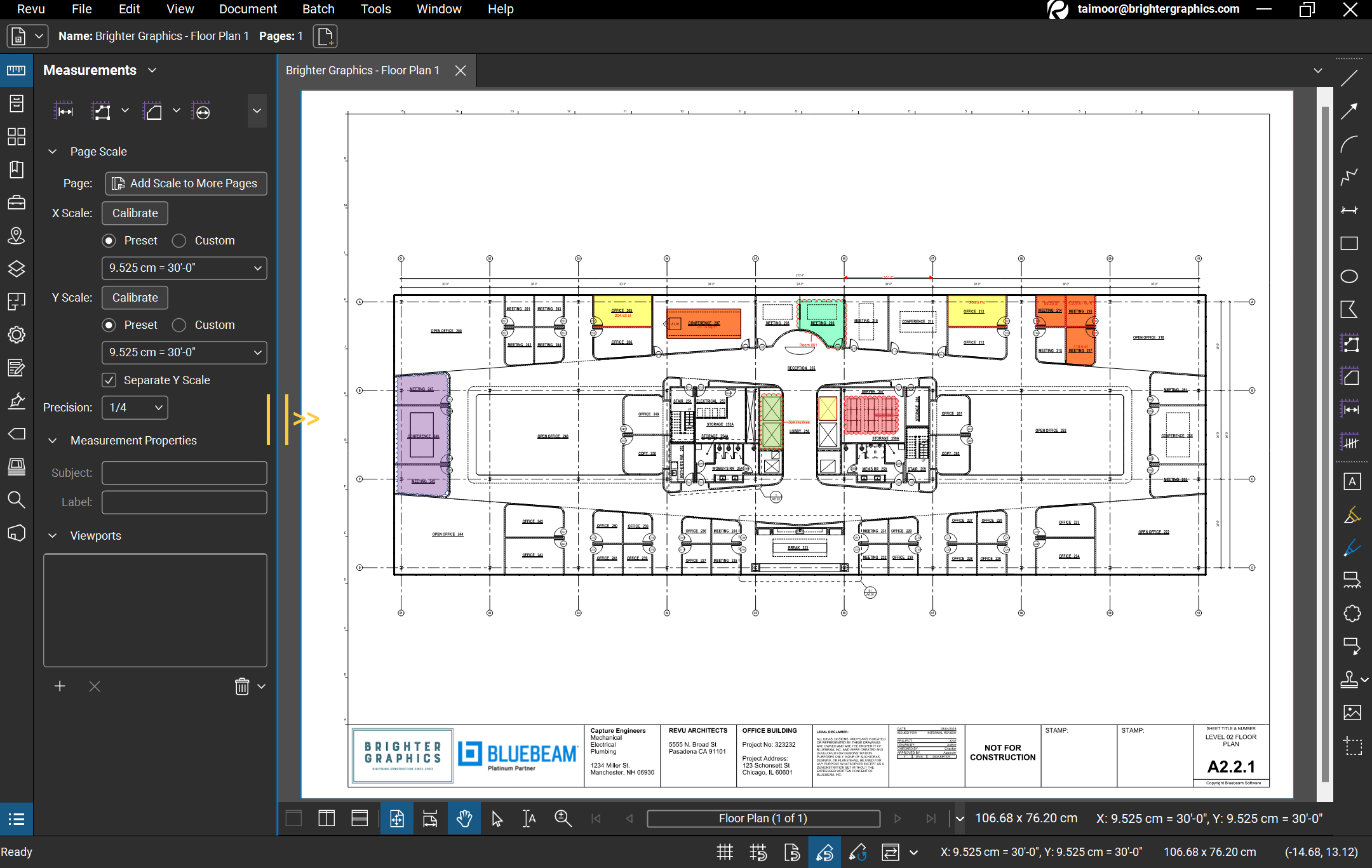Select Preset radio for Y Scale
The image size is (1372, 868).
tap(109, 325)
